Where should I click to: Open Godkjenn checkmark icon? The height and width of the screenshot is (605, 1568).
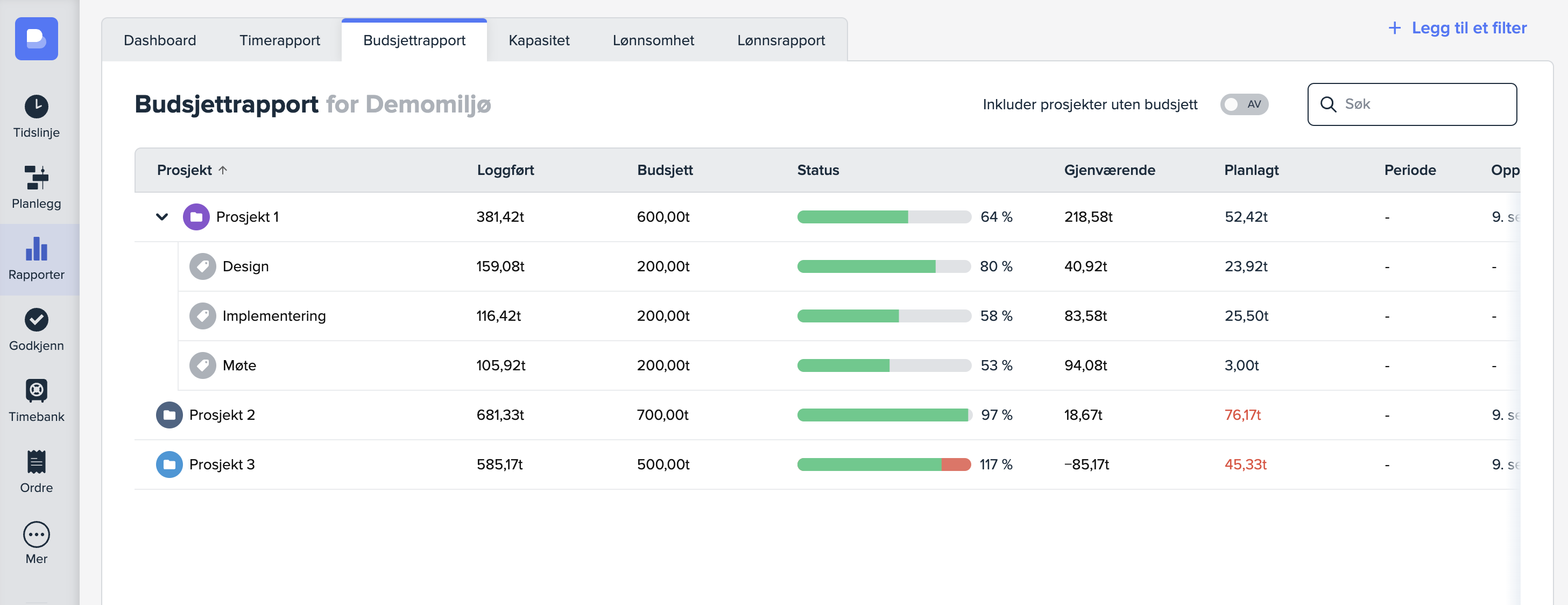(37, 320)
